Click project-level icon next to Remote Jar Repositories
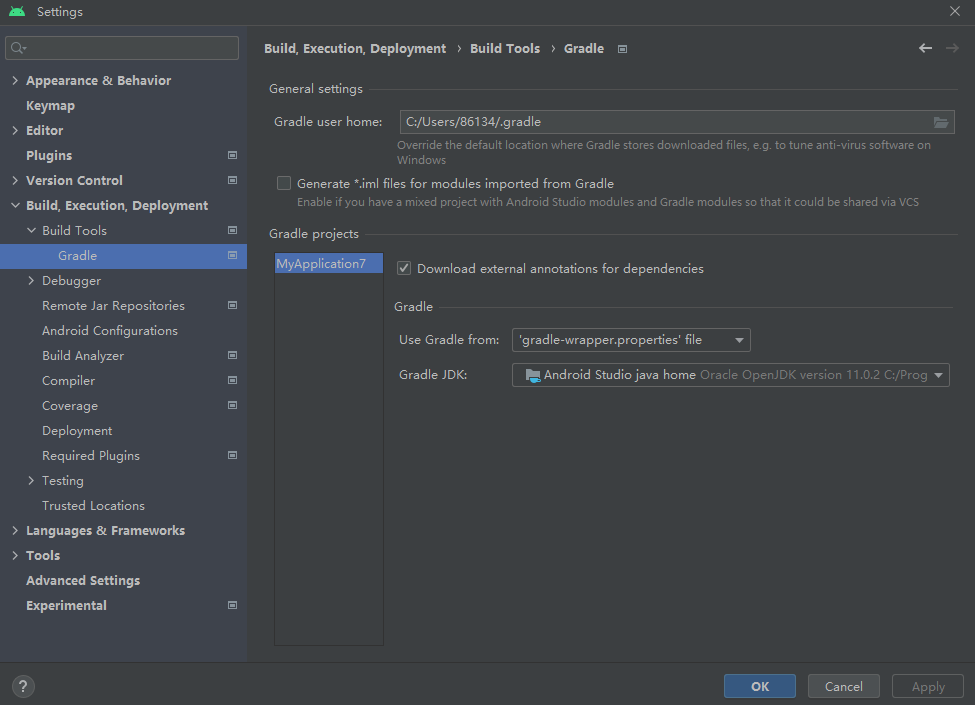975x705 pixels. (x=233, y=305)
